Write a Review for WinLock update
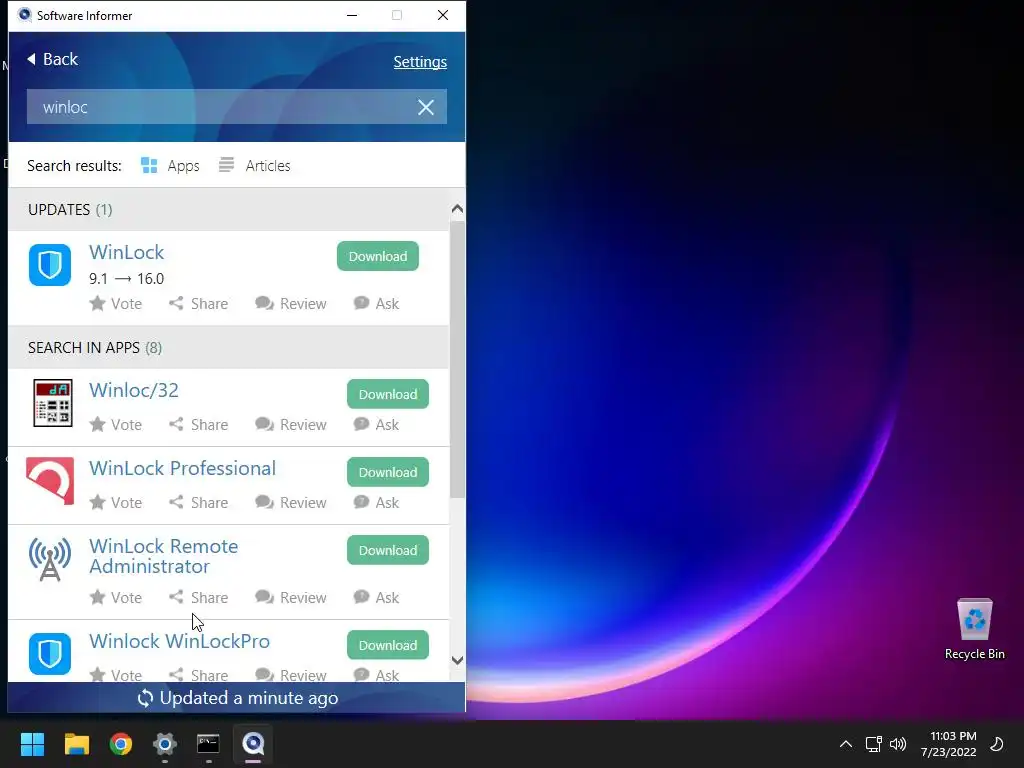1024x768 pixels. pyautogui.click(x=291, y=304)
